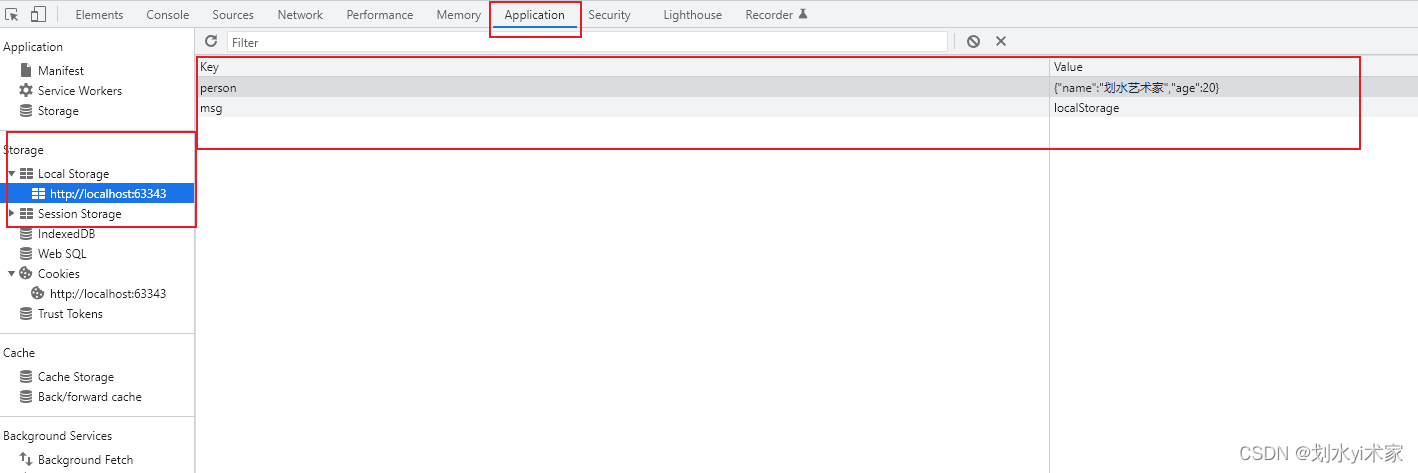This screenshot has width=1418, height=473.
Task: Click the Cache Storage database icon
Action: click(x=26, y=377)
